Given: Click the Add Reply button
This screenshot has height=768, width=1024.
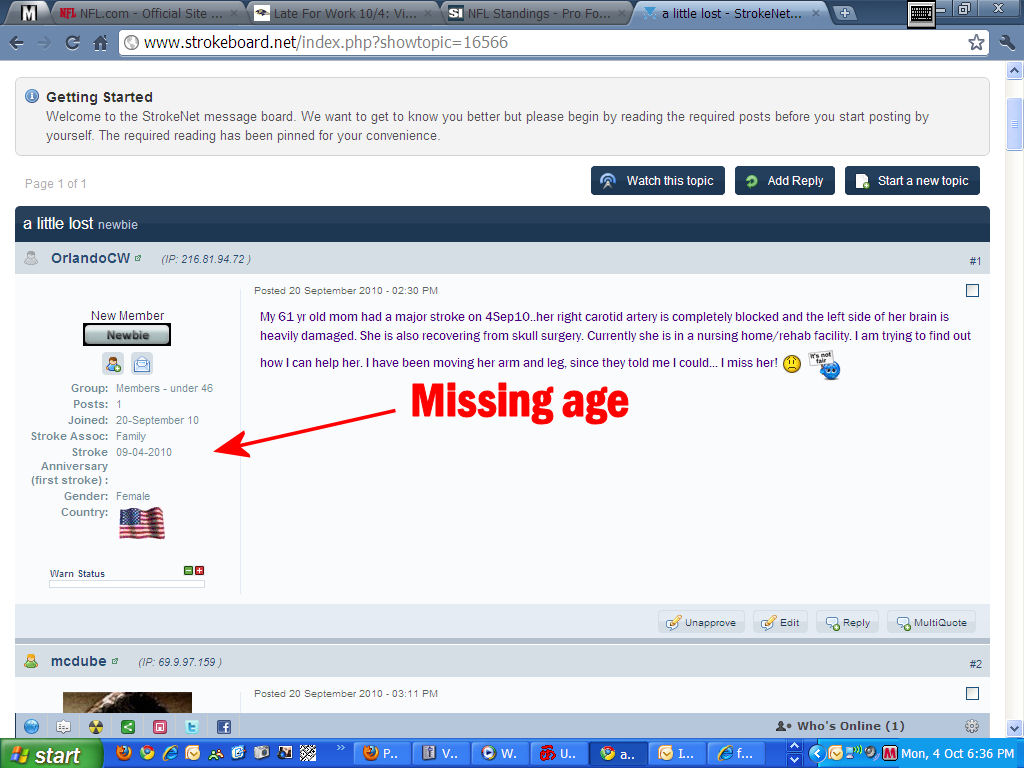Looking at the screenshot, I should click(x=785, y=181).
